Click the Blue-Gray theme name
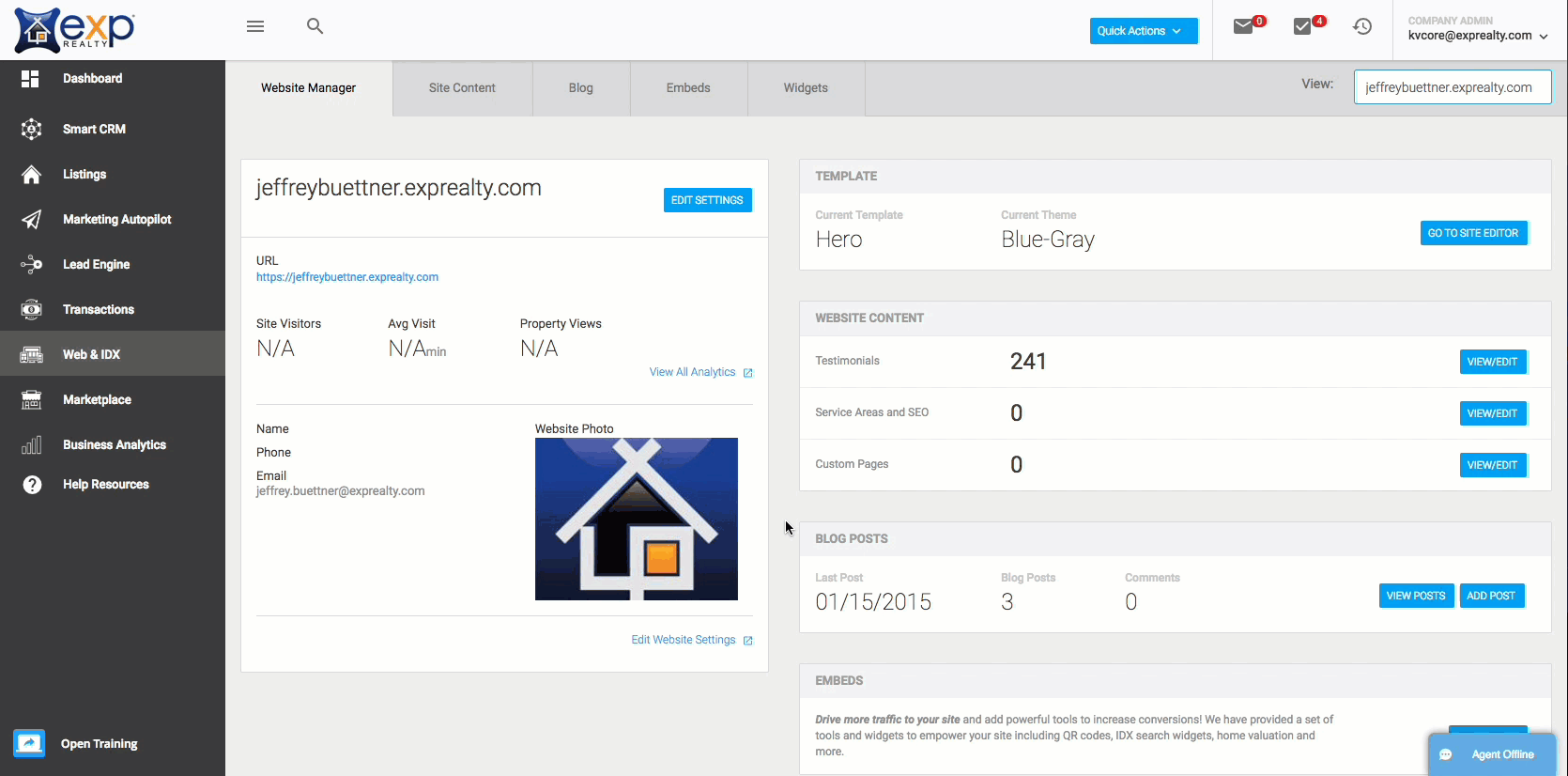This screenshot has height=776, width=1568. pos(1048,240)
